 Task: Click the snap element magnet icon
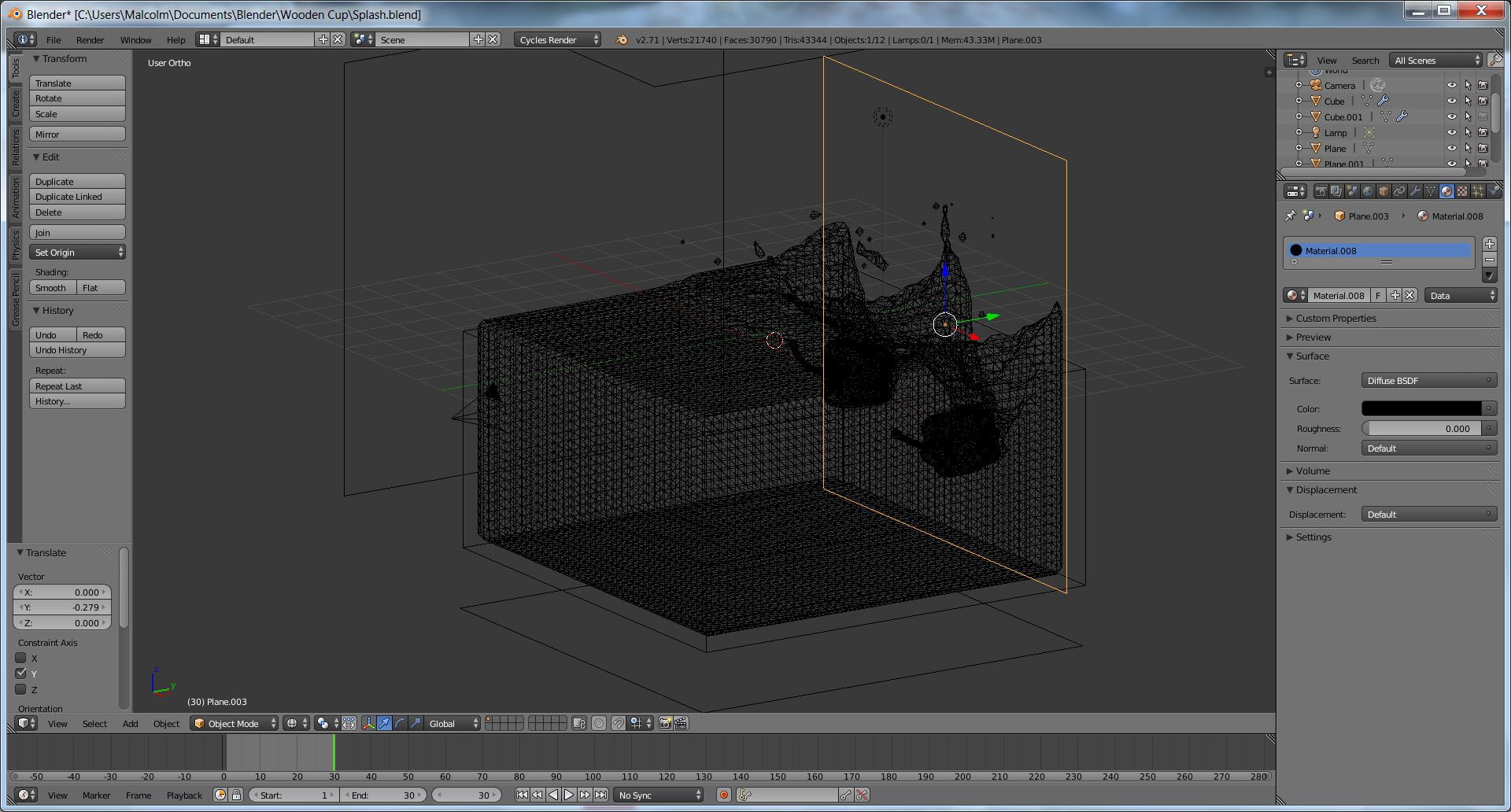(x=618, y=723)
